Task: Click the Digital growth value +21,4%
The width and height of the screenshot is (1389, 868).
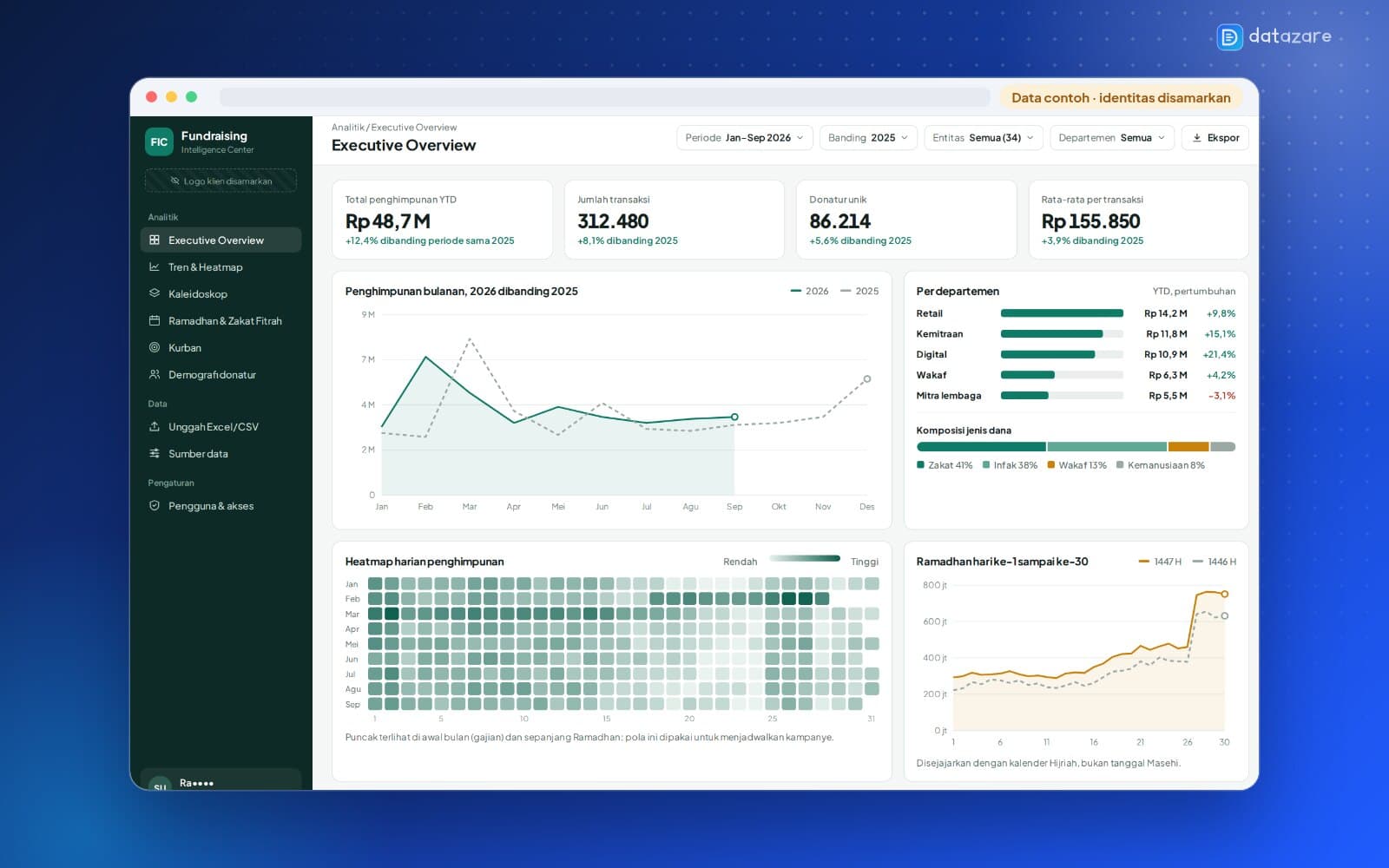Action: point(1219,354)
